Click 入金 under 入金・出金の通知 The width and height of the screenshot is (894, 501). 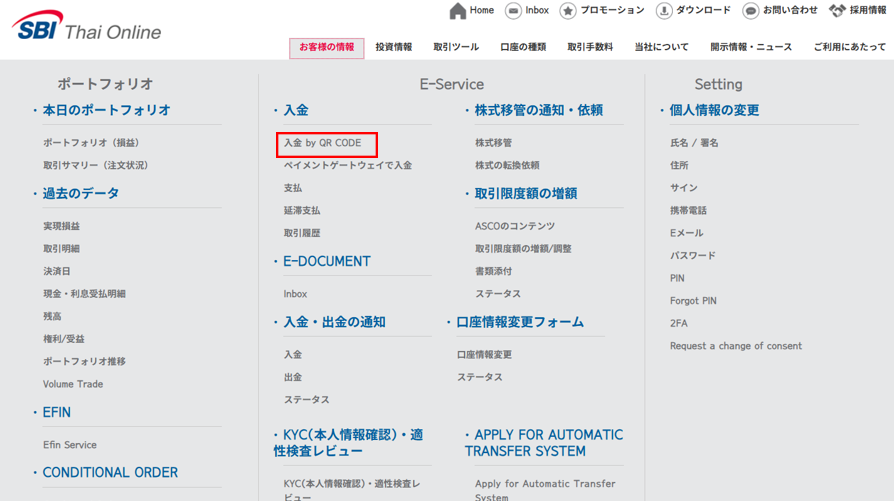293,355
